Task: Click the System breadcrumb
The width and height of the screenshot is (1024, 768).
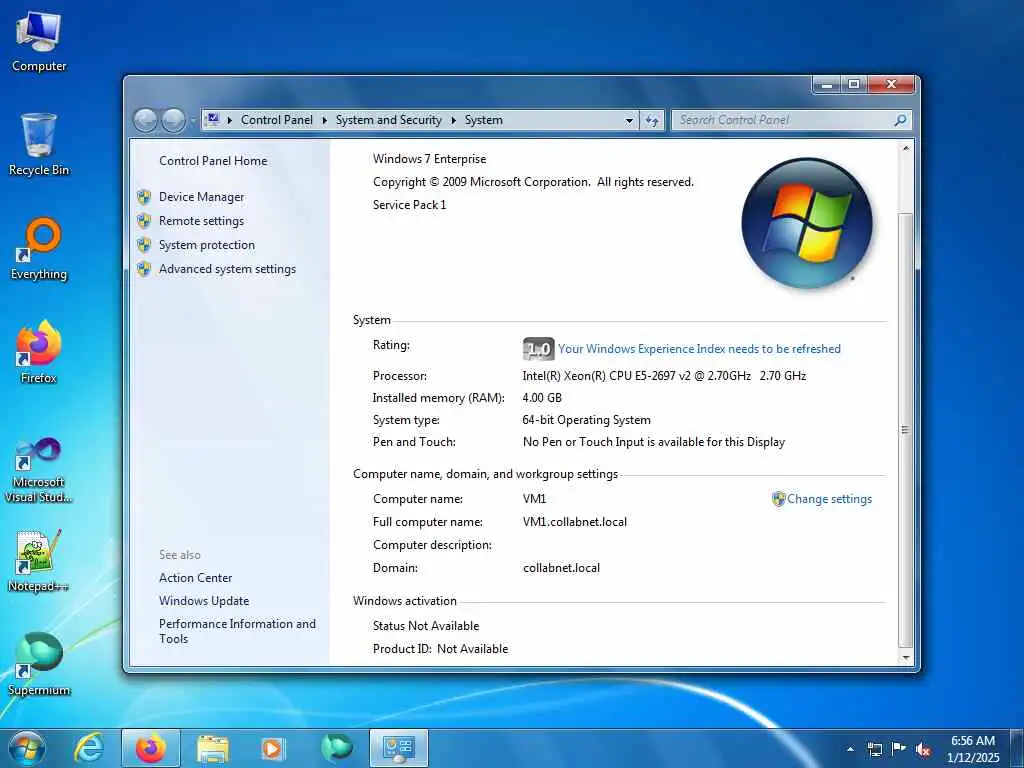Action: [x=483, y=120]
